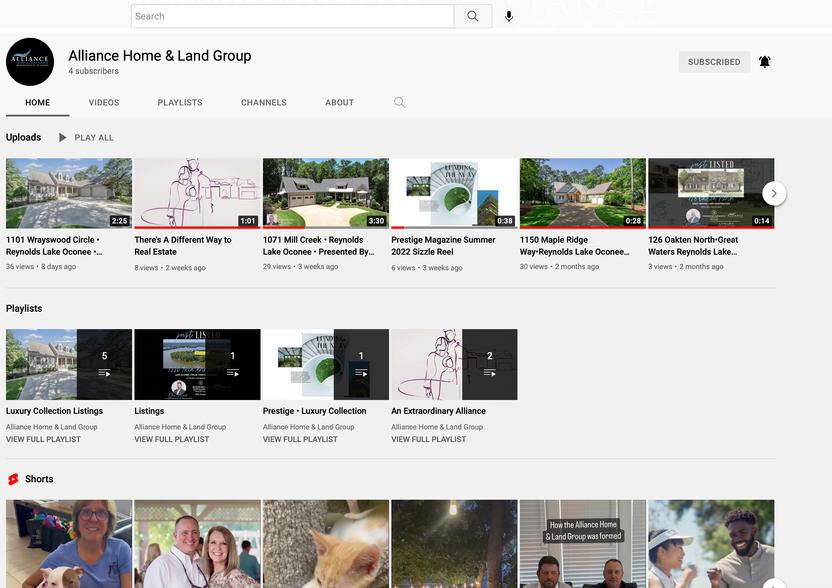View full playlist under An Extraordinary Alliance
Screen dimensions: 832x588
pos(429,439)
